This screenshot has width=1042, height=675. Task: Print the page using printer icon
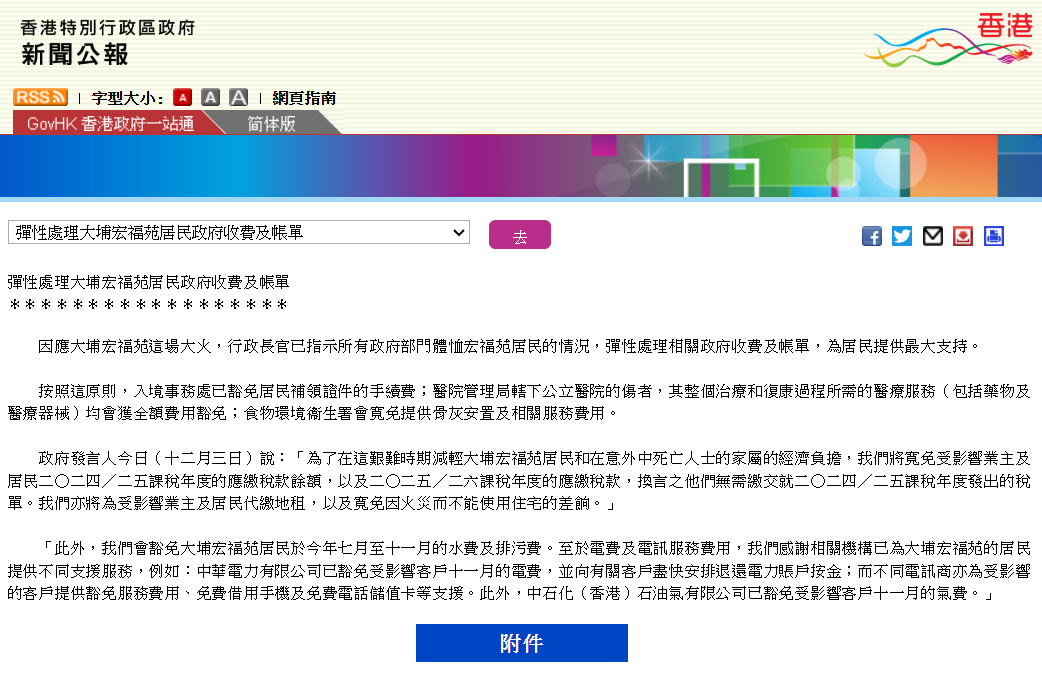point(993,236)
